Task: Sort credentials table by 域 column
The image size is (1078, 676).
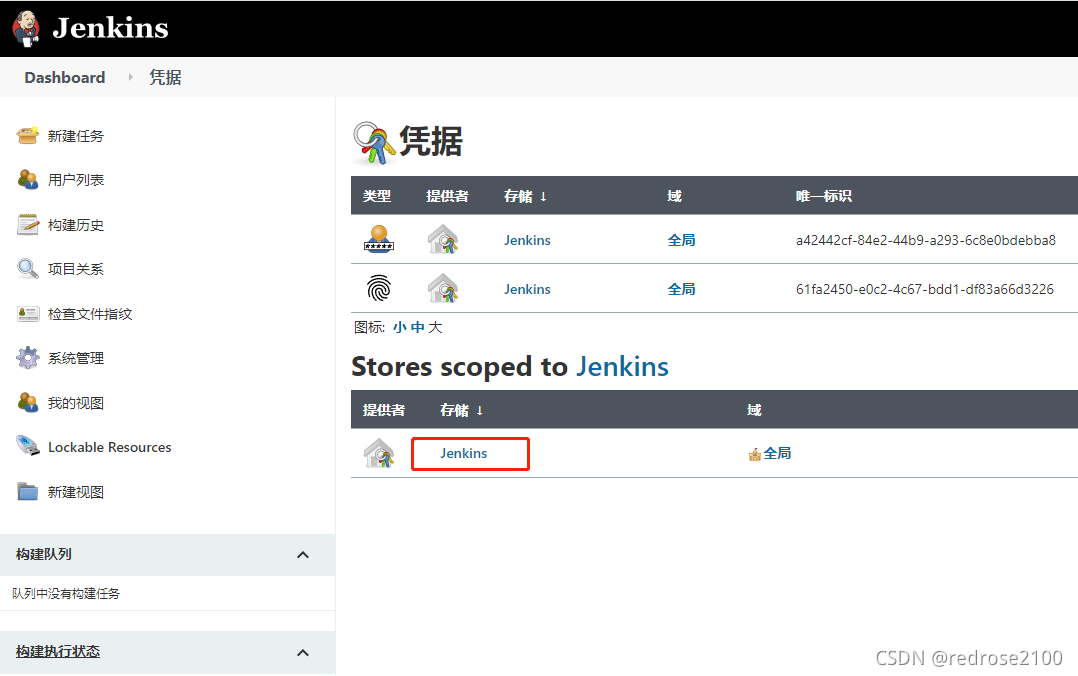Action: click(674, 196)
